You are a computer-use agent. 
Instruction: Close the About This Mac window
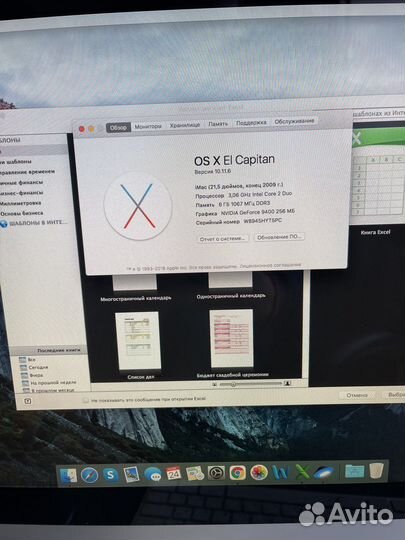82,129
